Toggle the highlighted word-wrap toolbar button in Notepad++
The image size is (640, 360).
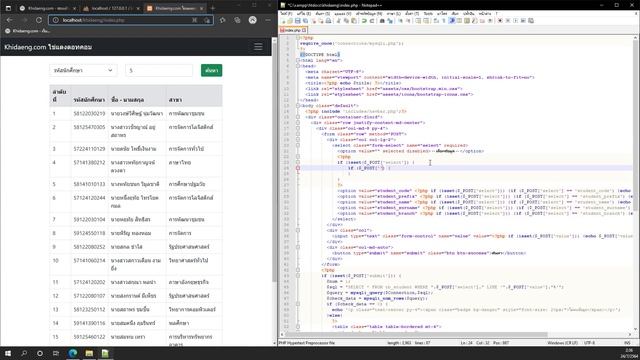point(452,21)
